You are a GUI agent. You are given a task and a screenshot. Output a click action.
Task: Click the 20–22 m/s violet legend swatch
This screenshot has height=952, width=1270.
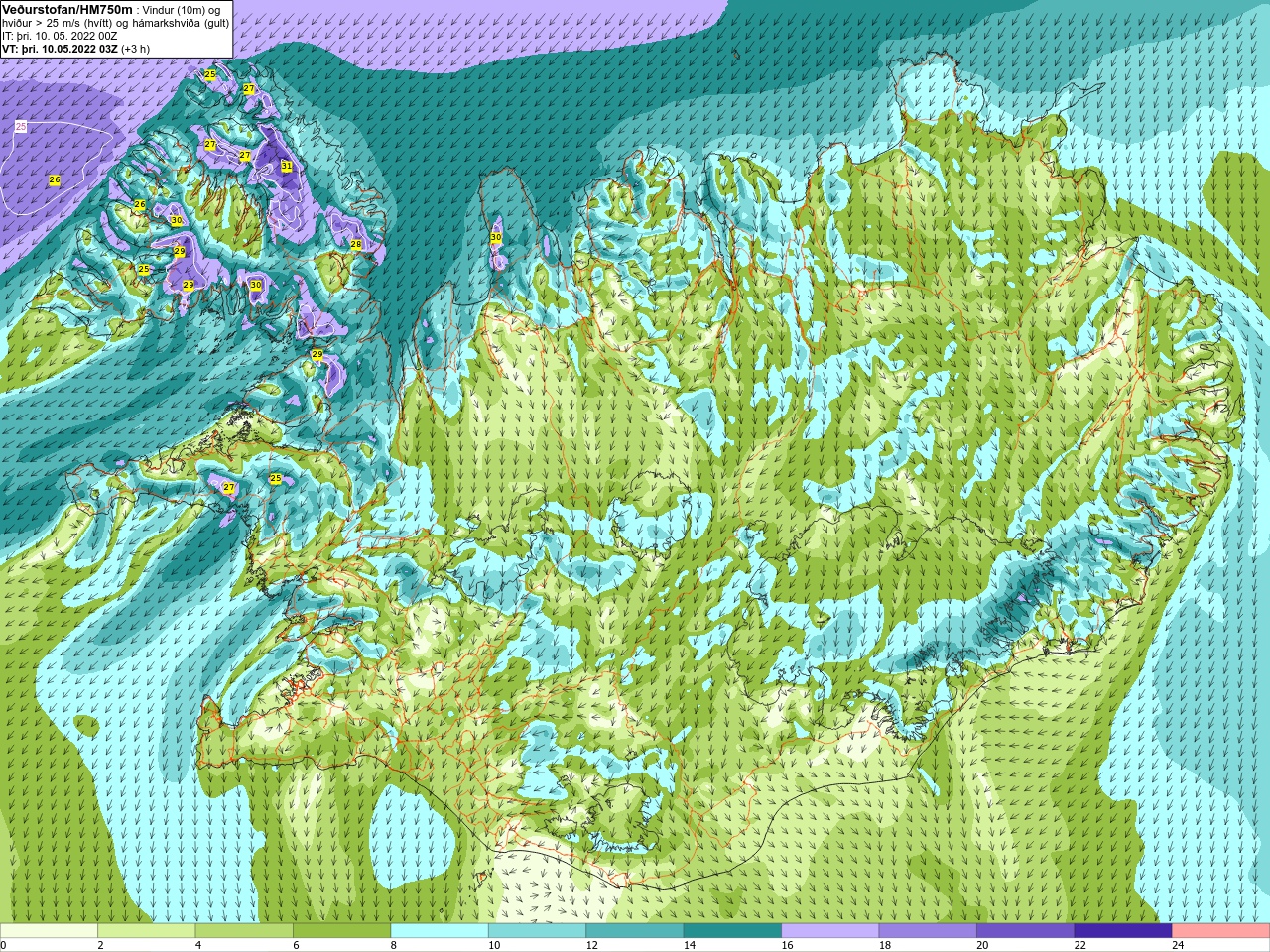[x=1026, y=931]
